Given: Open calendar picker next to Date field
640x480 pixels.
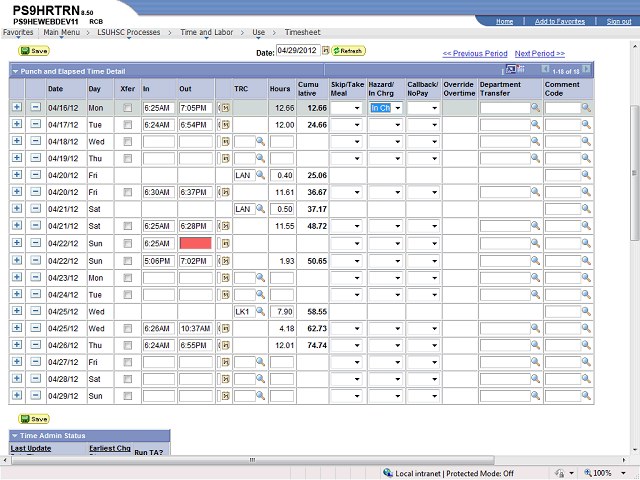Looking at the screenshot, I should [x=325, y=51].
